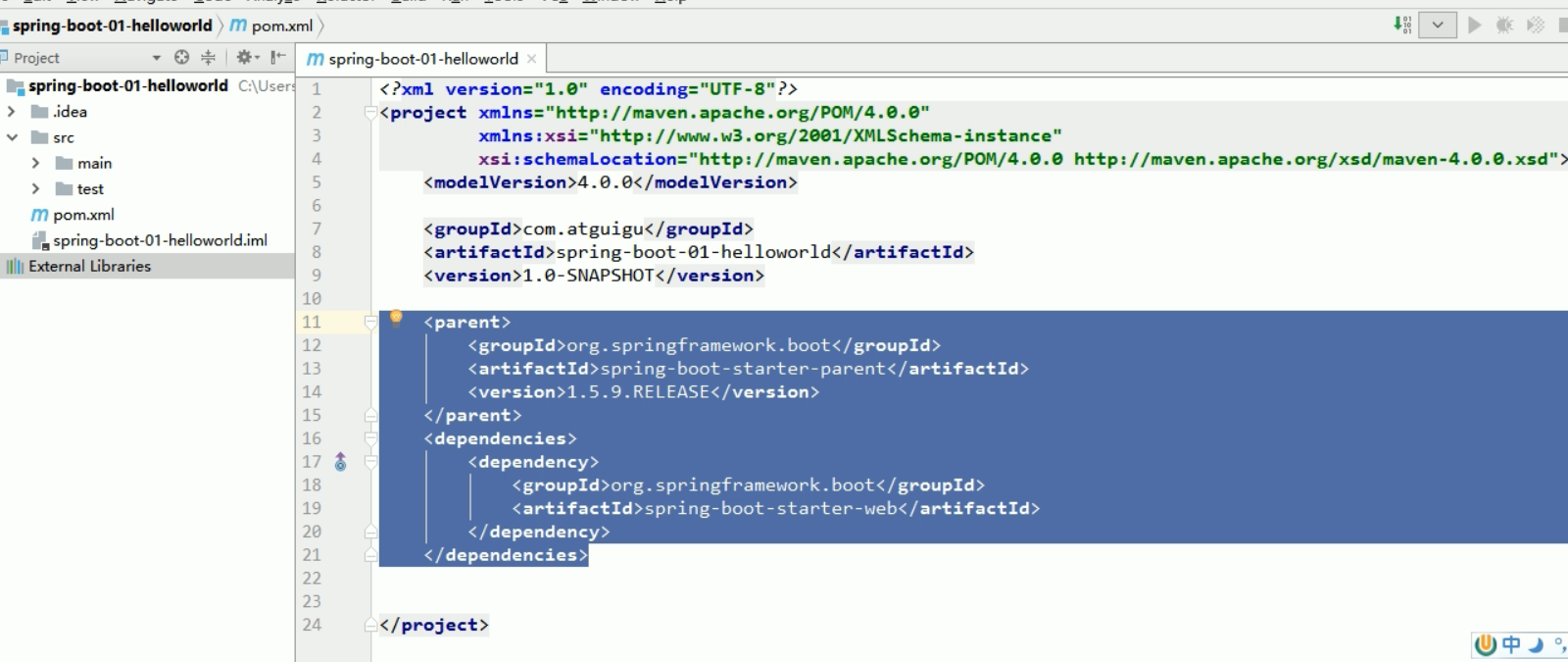1568x662 pixels.
Task: Click the Scroll from Source target icon
Action: [x=181, y=58]
